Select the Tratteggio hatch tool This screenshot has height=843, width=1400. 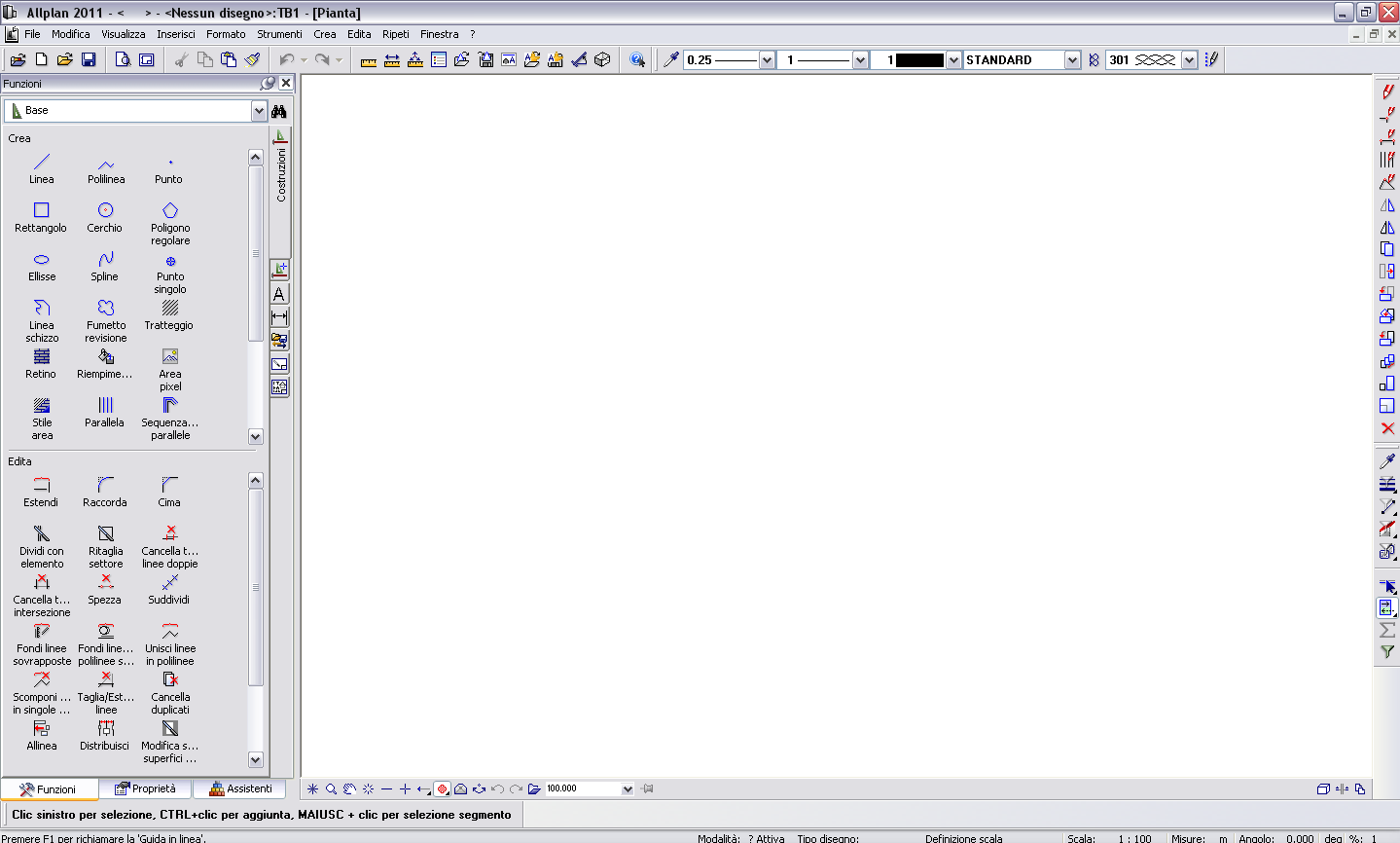169,314
